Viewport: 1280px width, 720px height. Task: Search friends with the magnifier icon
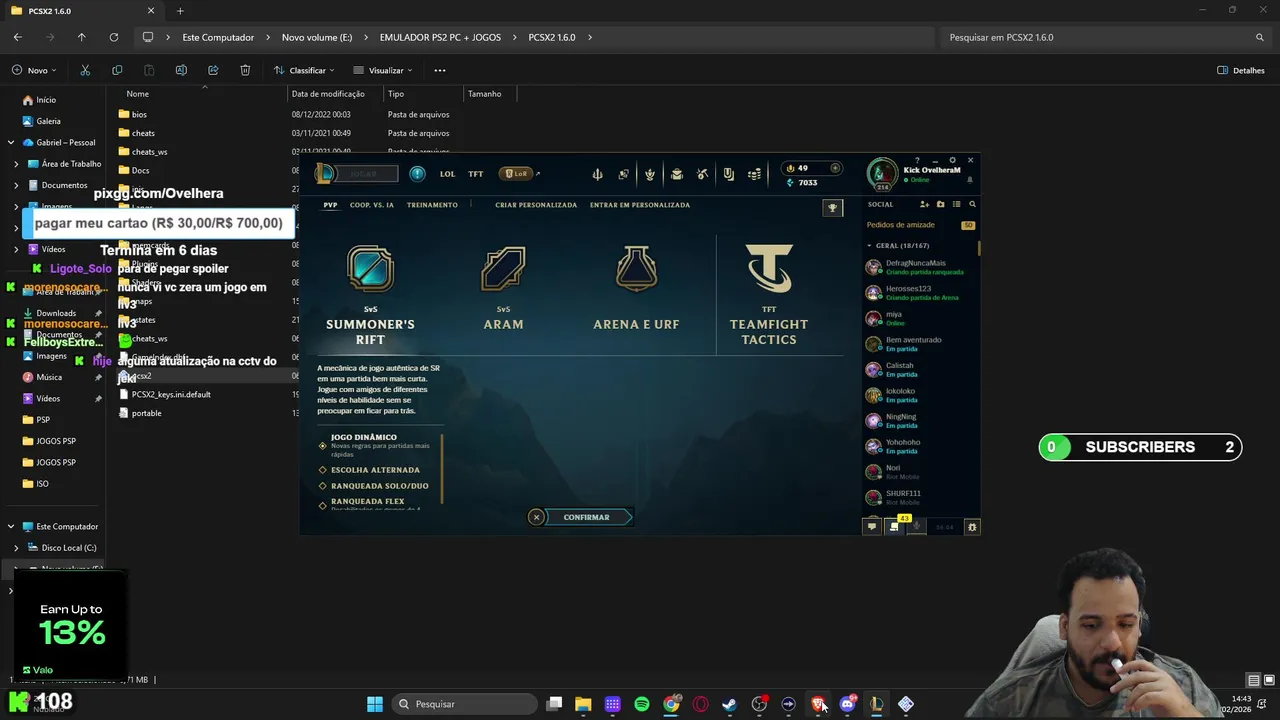[972, 204]
